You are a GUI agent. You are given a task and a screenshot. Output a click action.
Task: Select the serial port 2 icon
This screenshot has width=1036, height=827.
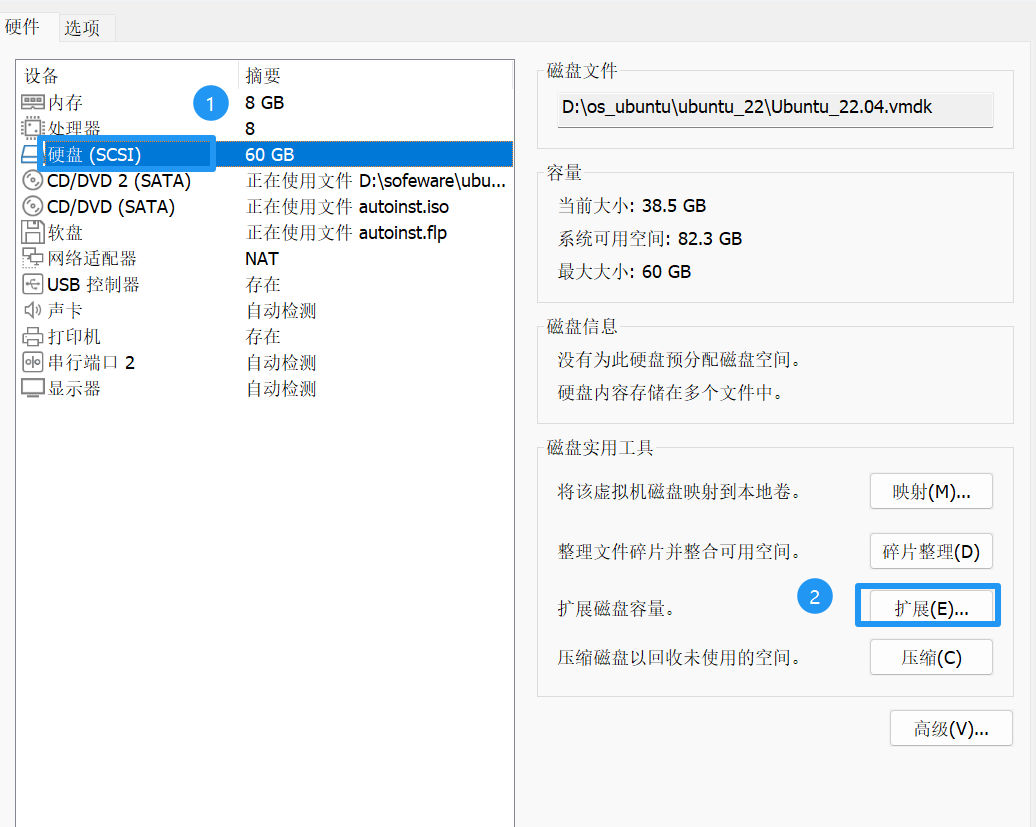(32, 362)
